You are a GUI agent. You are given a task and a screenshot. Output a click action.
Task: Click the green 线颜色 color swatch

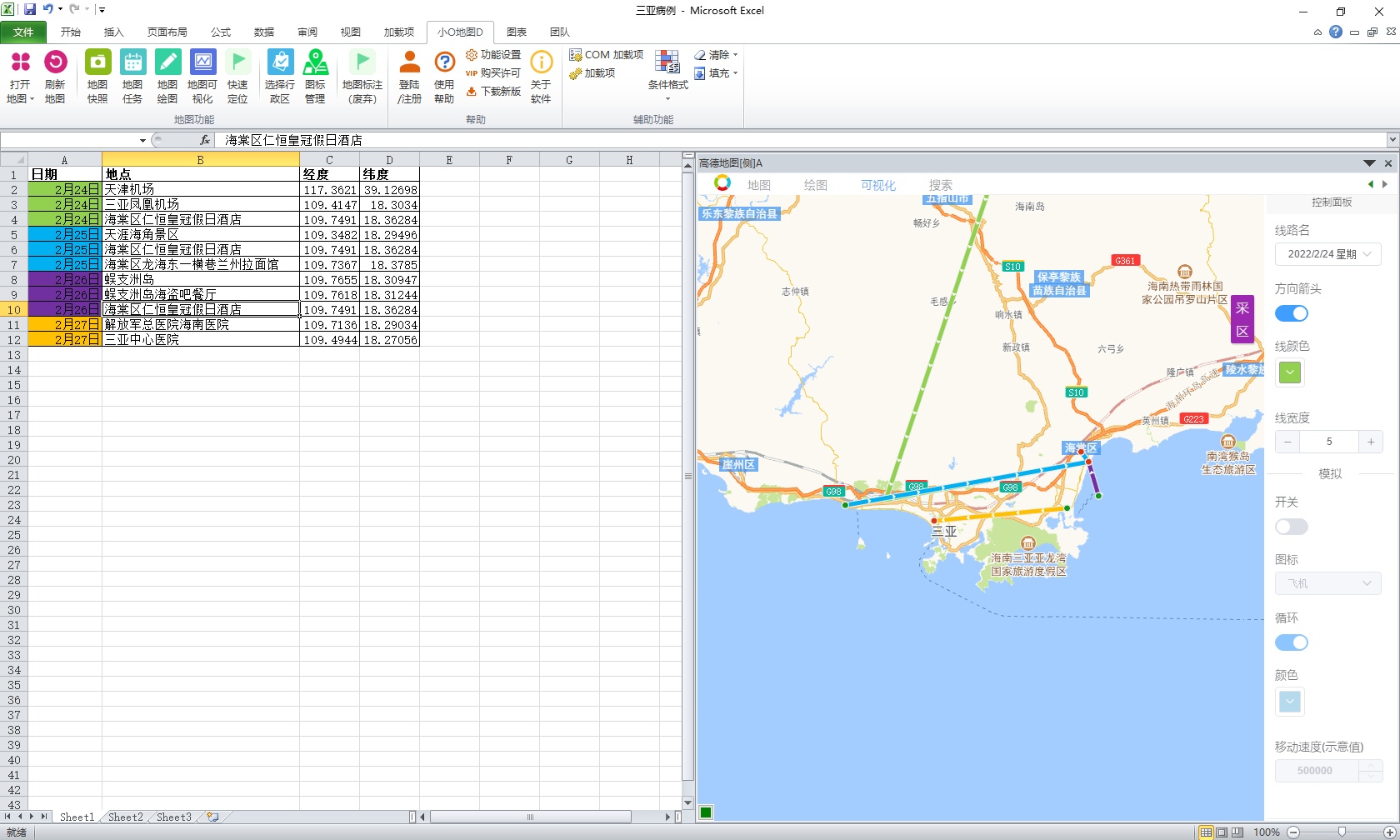pyautogui.click(x=1290, y=372)
